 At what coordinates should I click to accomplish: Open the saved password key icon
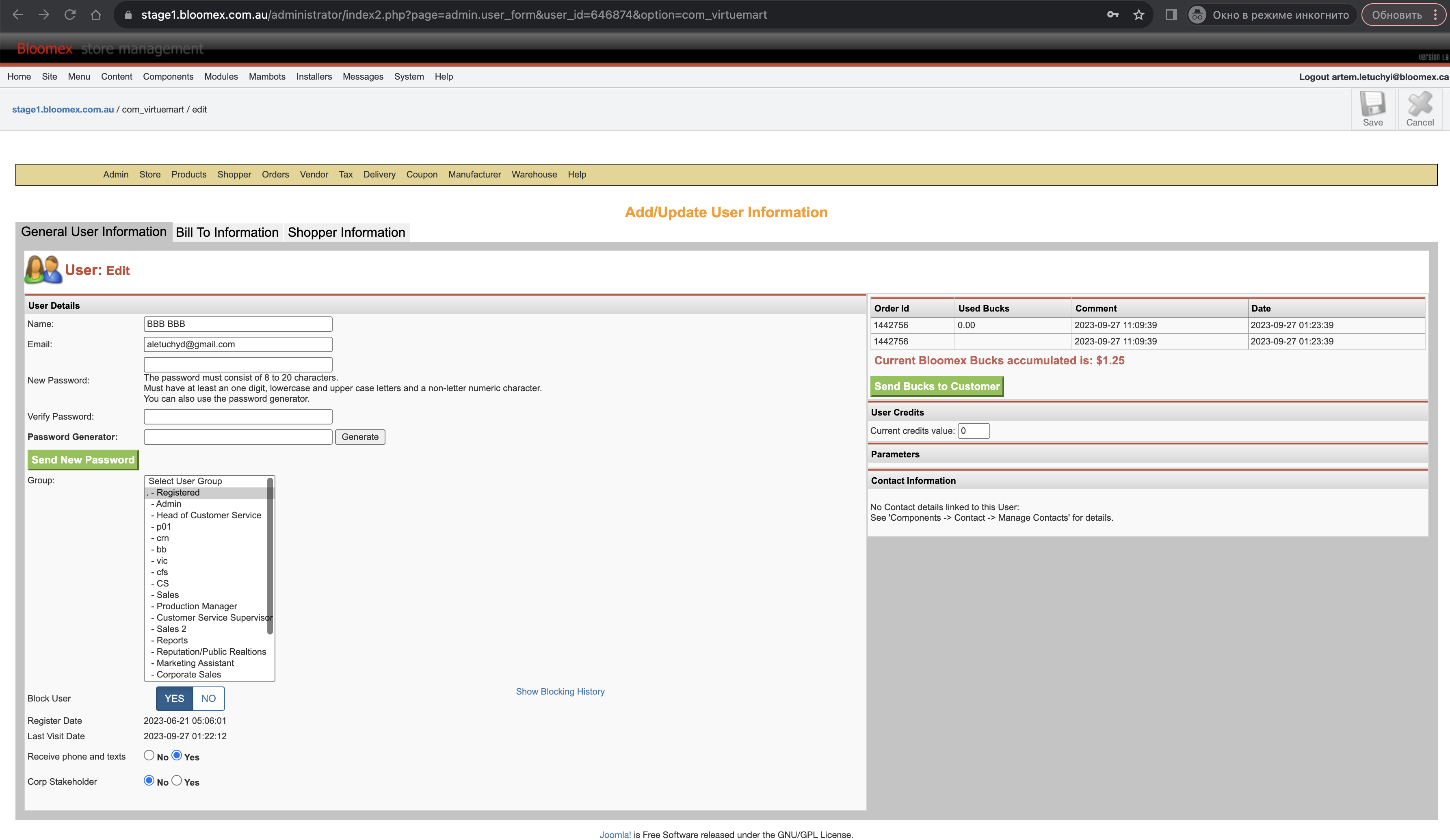pos(1112,15)
